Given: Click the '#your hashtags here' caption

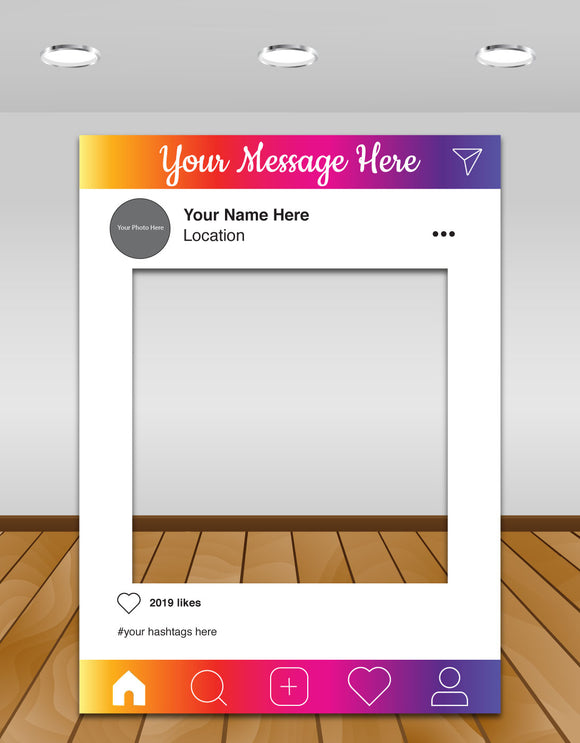Looking at the screenshot, I should pos(167,632).
